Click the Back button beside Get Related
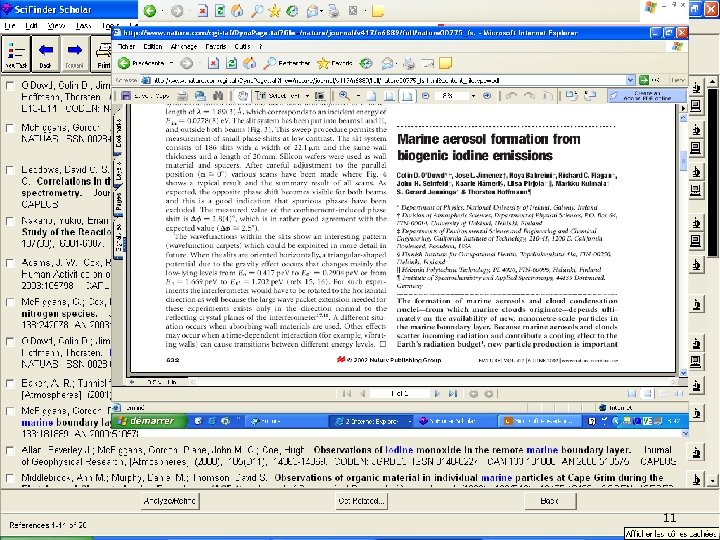Viewport: 720px width, 540px height. tap(550, 501)
